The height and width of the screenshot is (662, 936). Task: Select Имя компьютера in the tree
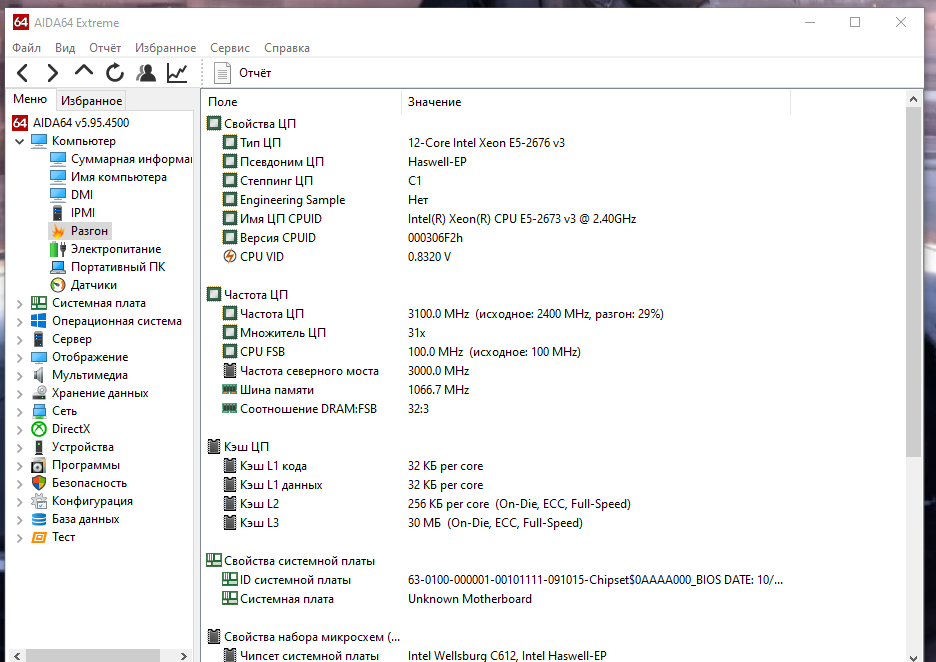click(119, 177)
